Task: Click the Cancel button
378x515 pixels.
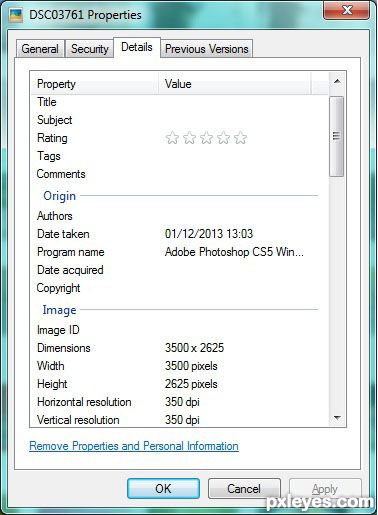Action: pos(244,489)
